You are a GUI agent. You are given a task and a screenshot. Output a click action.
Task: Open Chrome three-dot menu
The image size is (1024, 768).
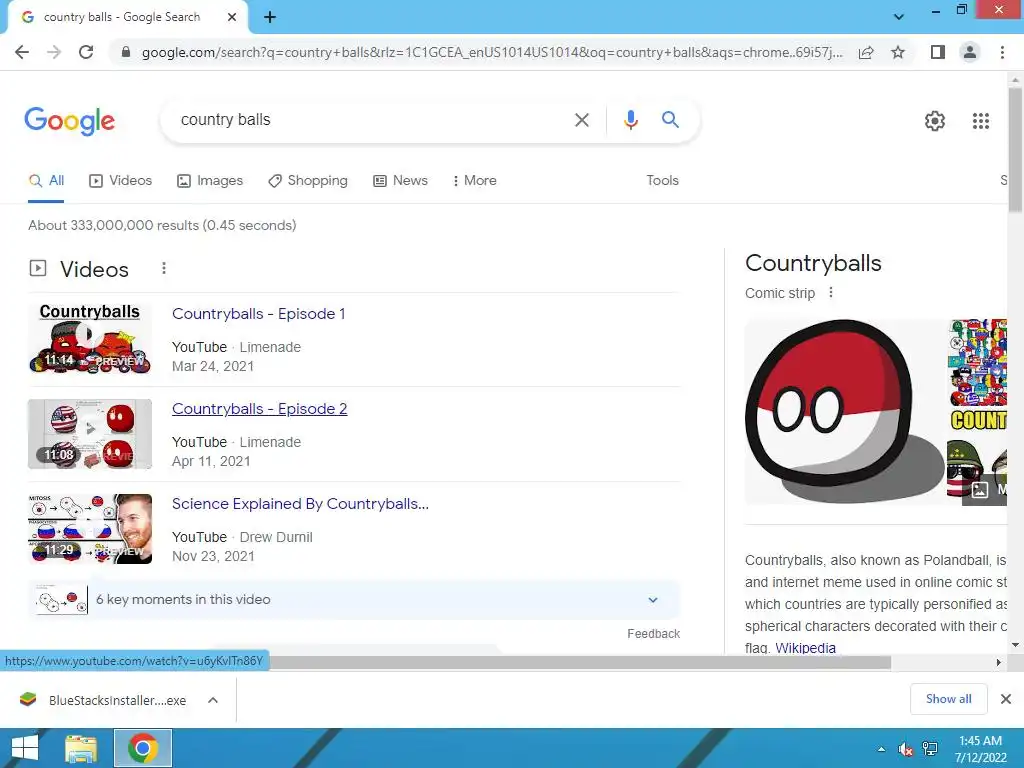tap(1002, 52)
